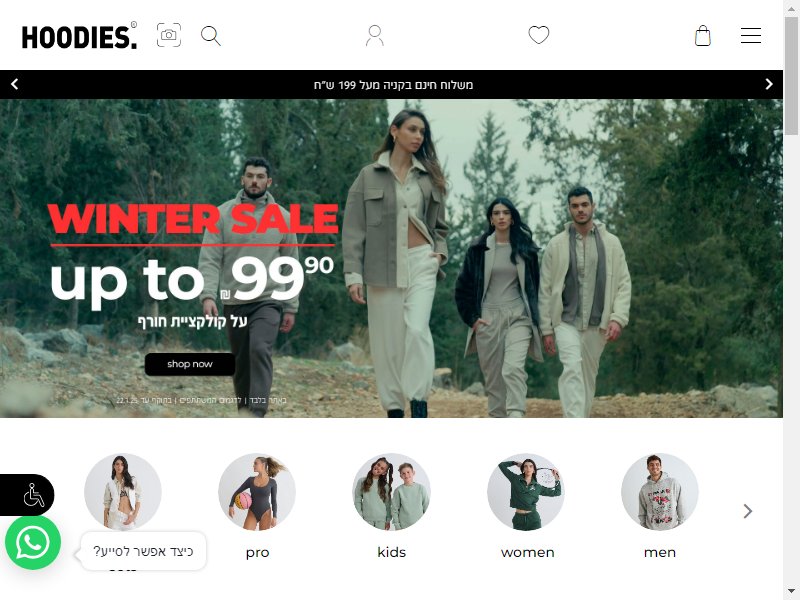Image resolution: width=800 pixels, height=600 pixels.
Task: Click the shop now button
Action: point(190,364)
